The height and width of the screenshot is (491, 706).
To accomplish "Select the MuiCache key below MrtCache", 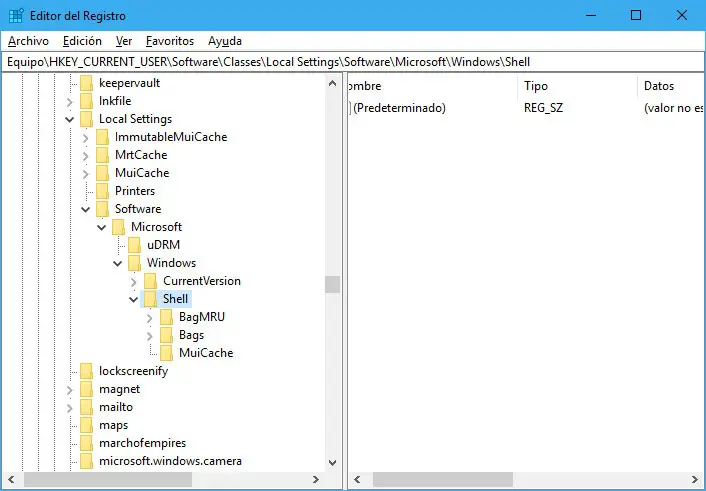I will (142, 173).
